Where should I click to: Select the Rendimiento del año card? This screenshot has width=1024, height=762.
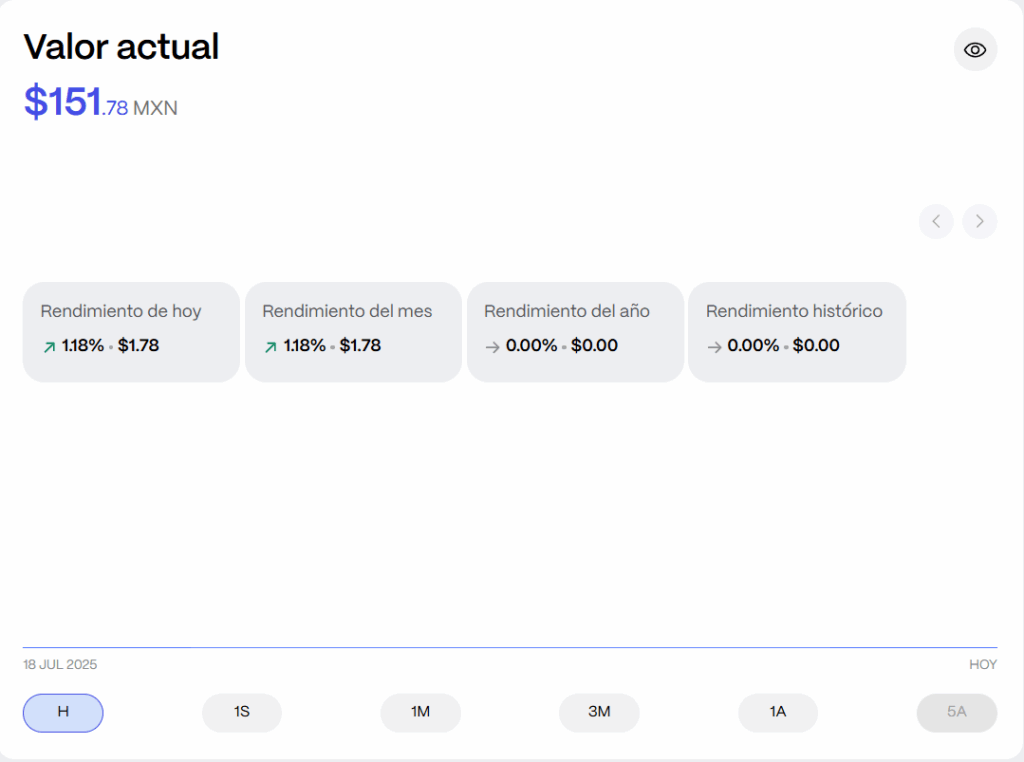(x=575, y=331)
